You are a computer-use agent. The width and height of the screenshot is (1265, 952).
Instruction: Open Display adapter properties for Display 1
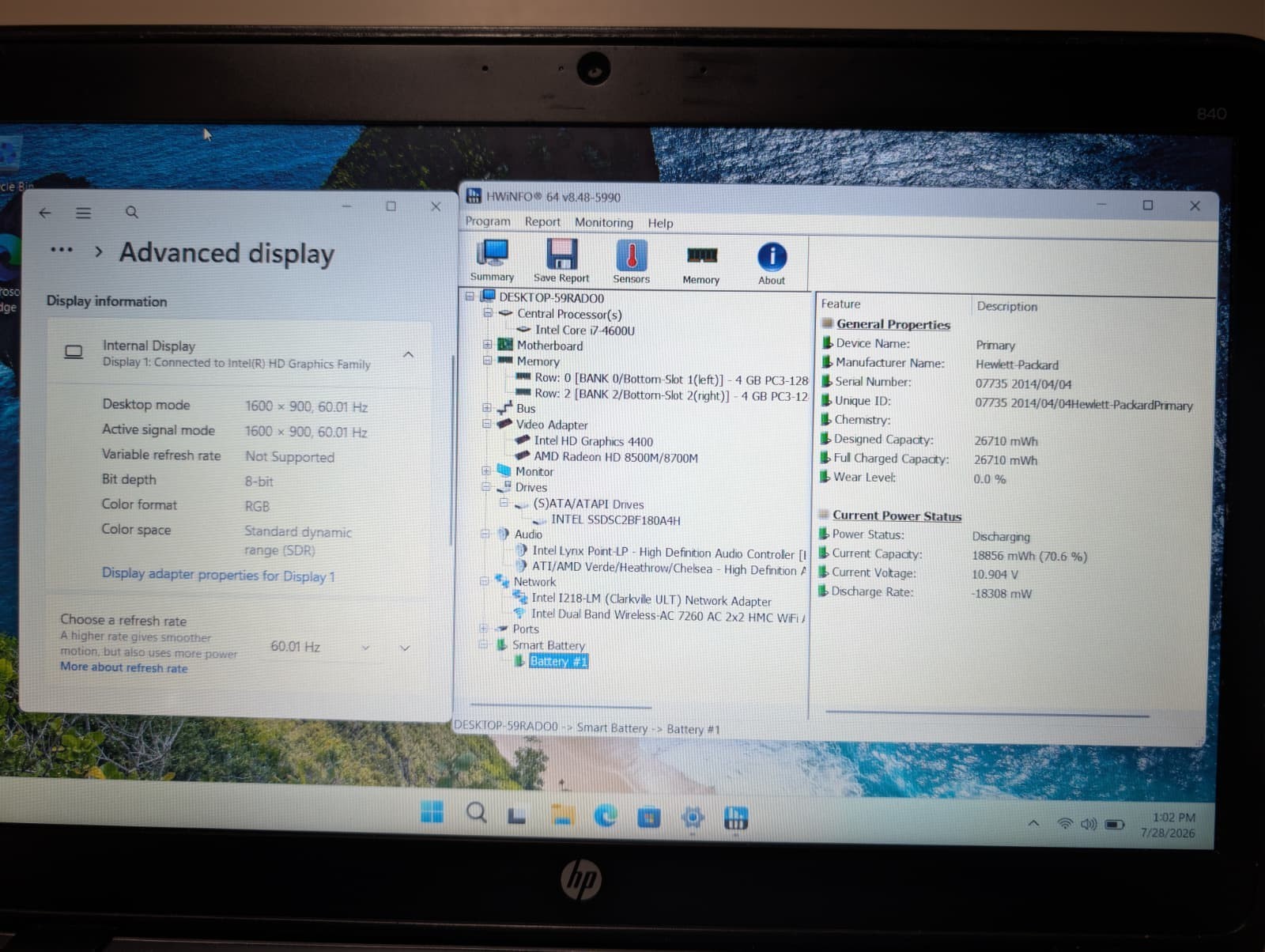[218, 575]
